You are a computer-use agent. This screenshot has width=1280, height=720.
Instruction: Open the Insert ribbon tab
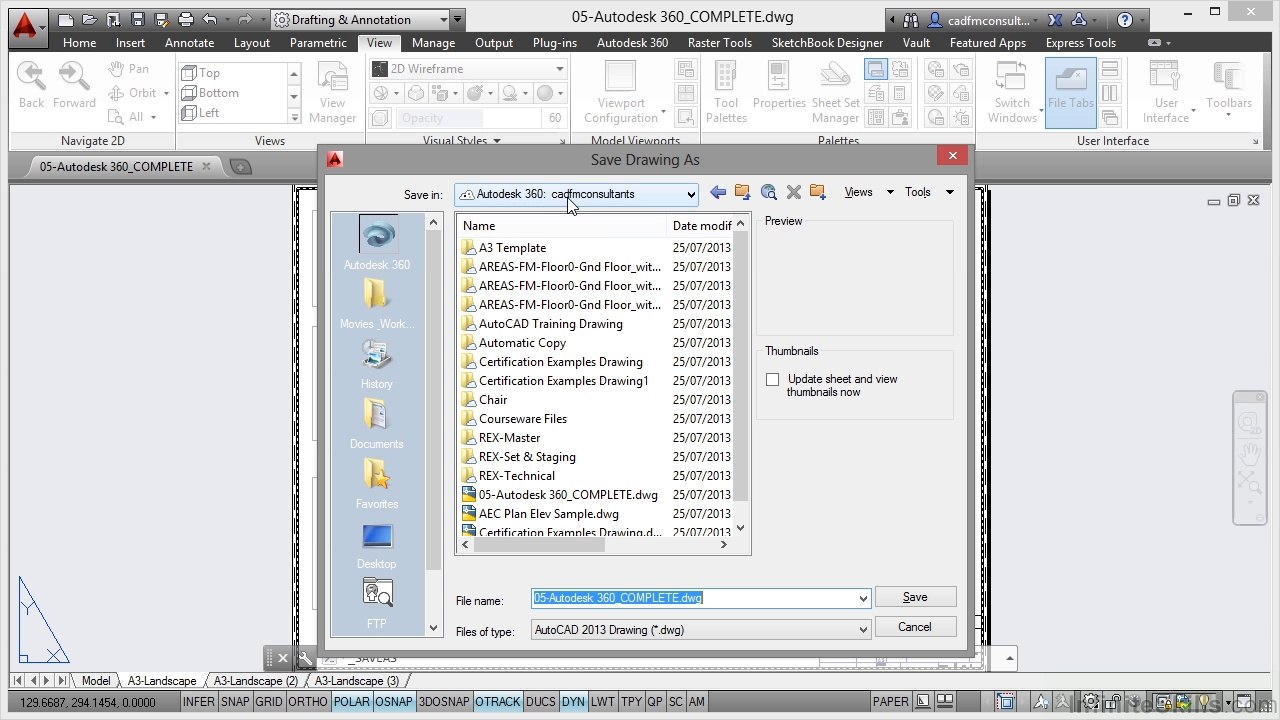[130, 43]
